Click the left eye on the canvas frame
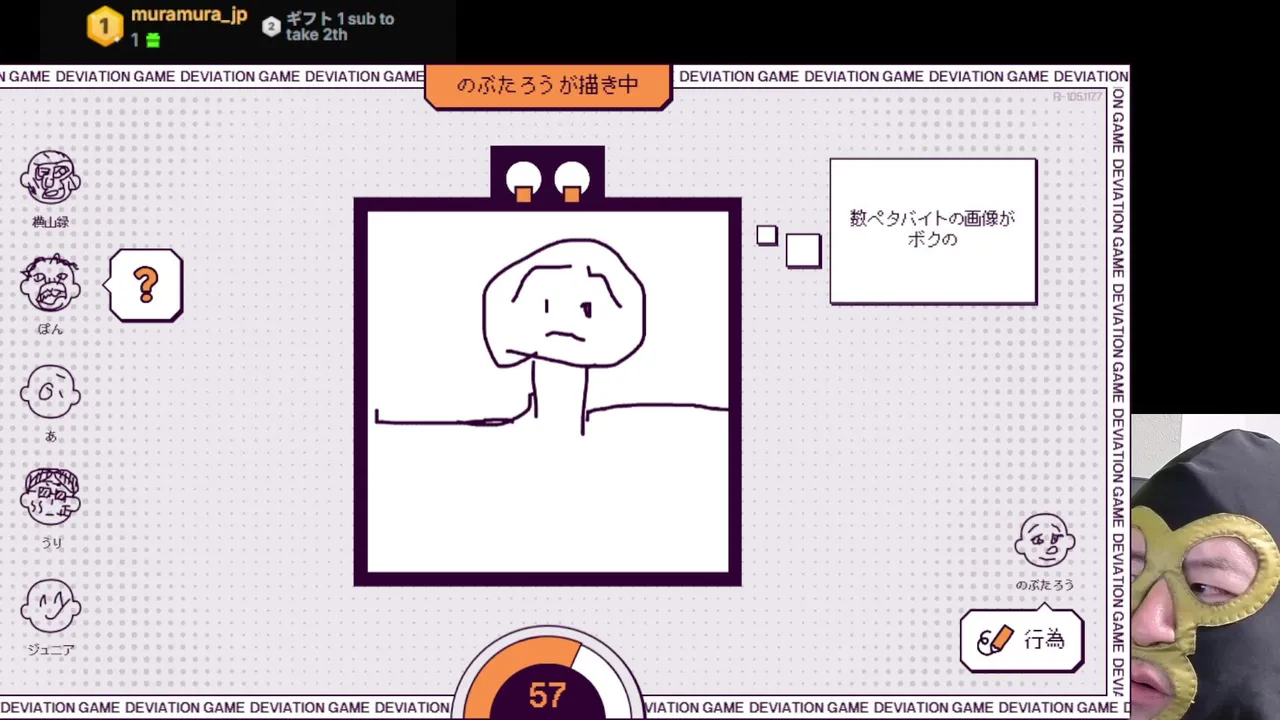 pyautogui.click(x=523, y=181)
